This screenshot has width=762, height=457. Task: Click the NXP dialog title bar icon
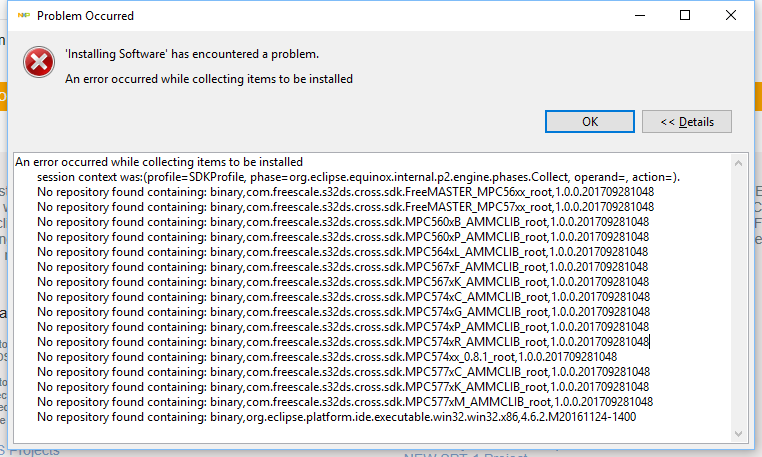19,16
